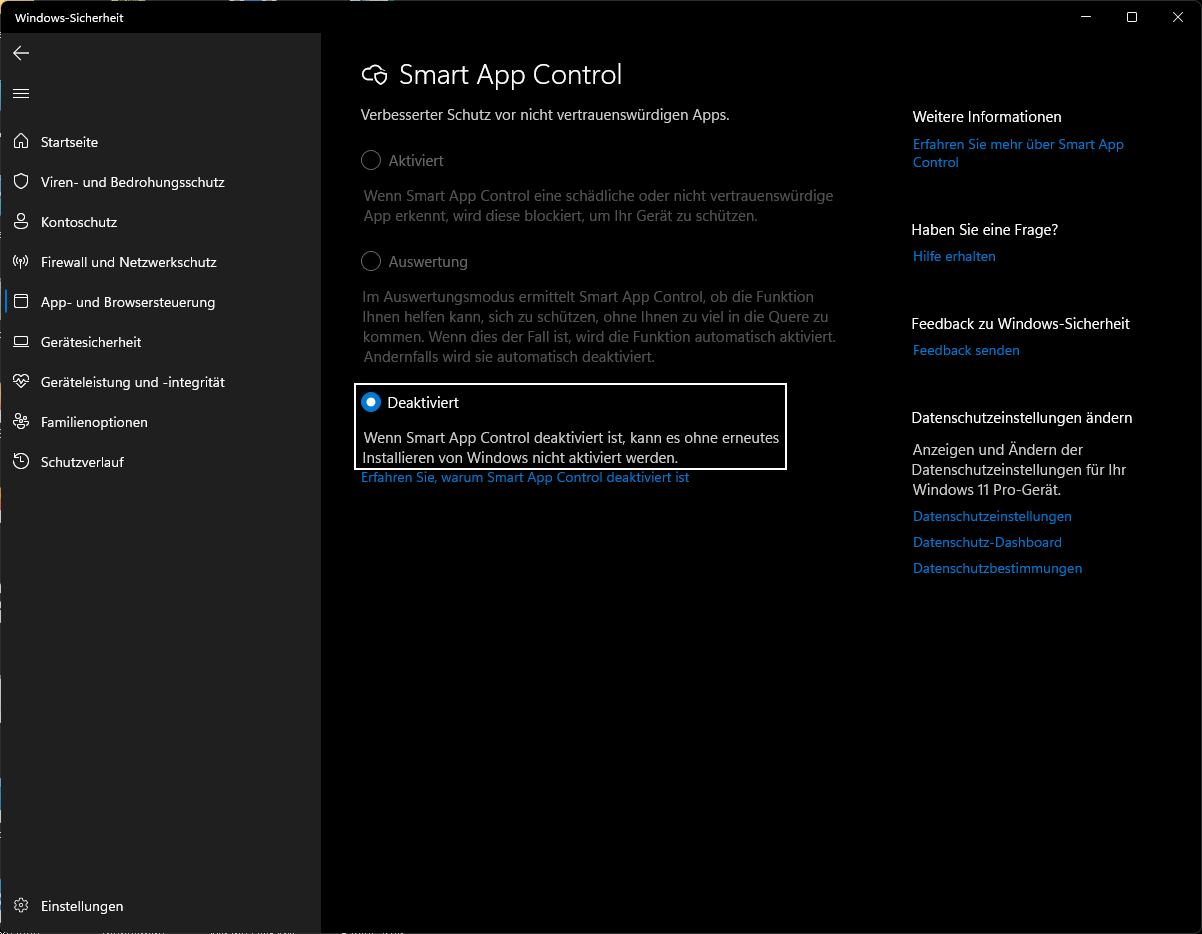
Task: Select the Aktiviert radio button
Action: tap(371, 160)
